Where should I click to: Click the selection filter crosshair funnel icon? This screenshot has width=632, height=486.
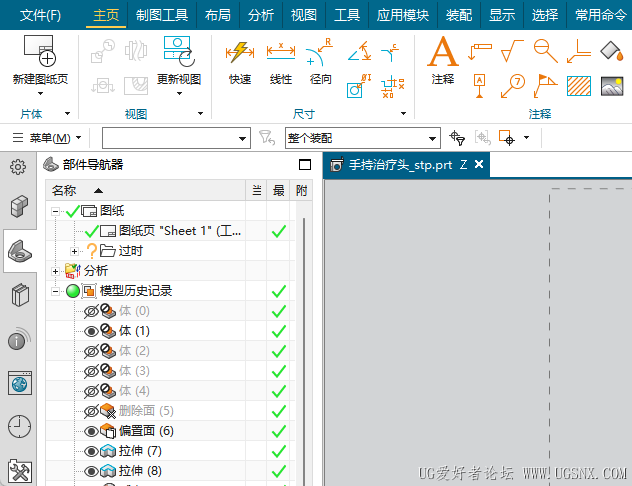[457, 138]
